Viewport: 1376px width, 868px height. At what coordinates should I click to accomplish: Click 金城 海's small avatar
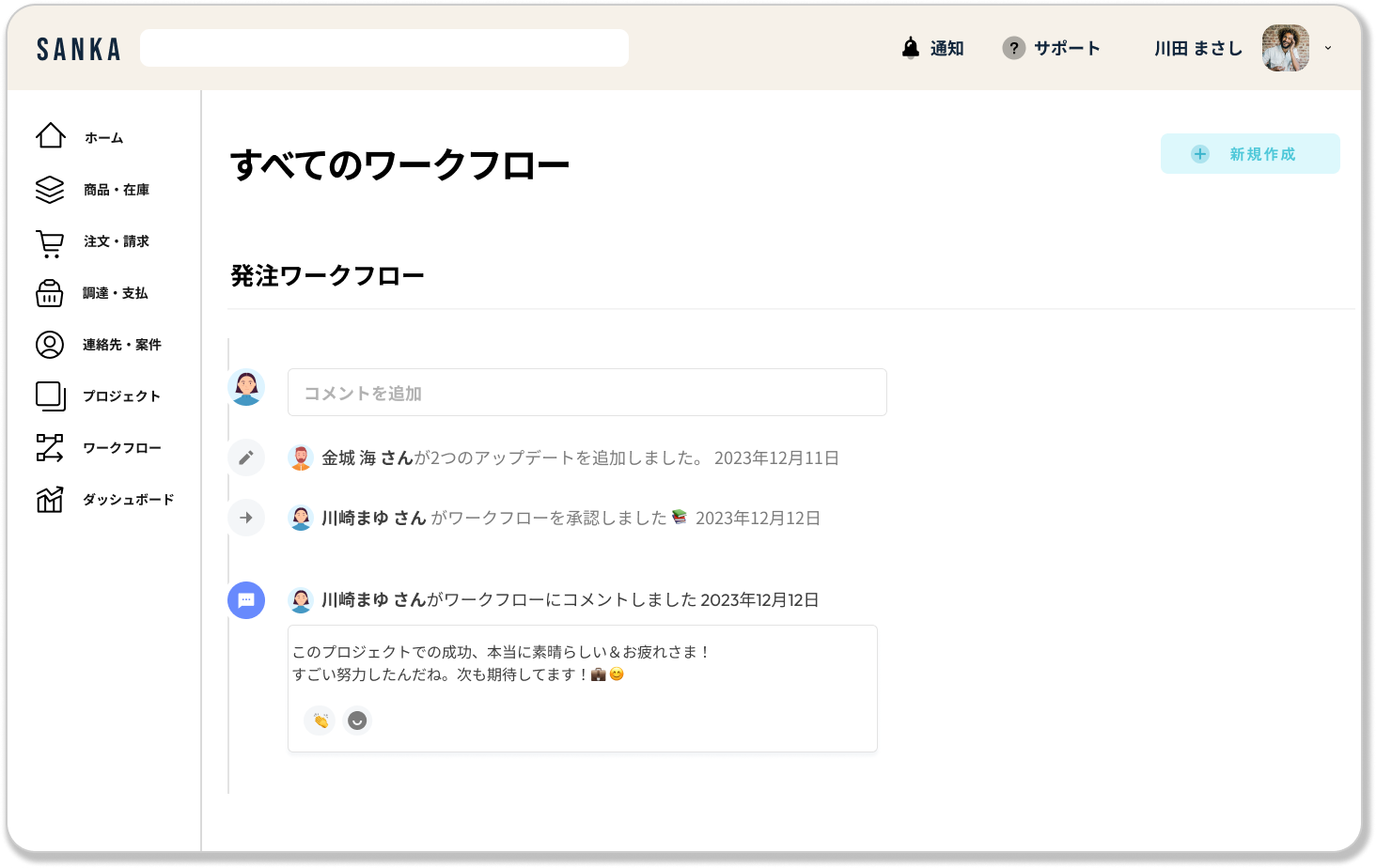click(x=301, y=457)
